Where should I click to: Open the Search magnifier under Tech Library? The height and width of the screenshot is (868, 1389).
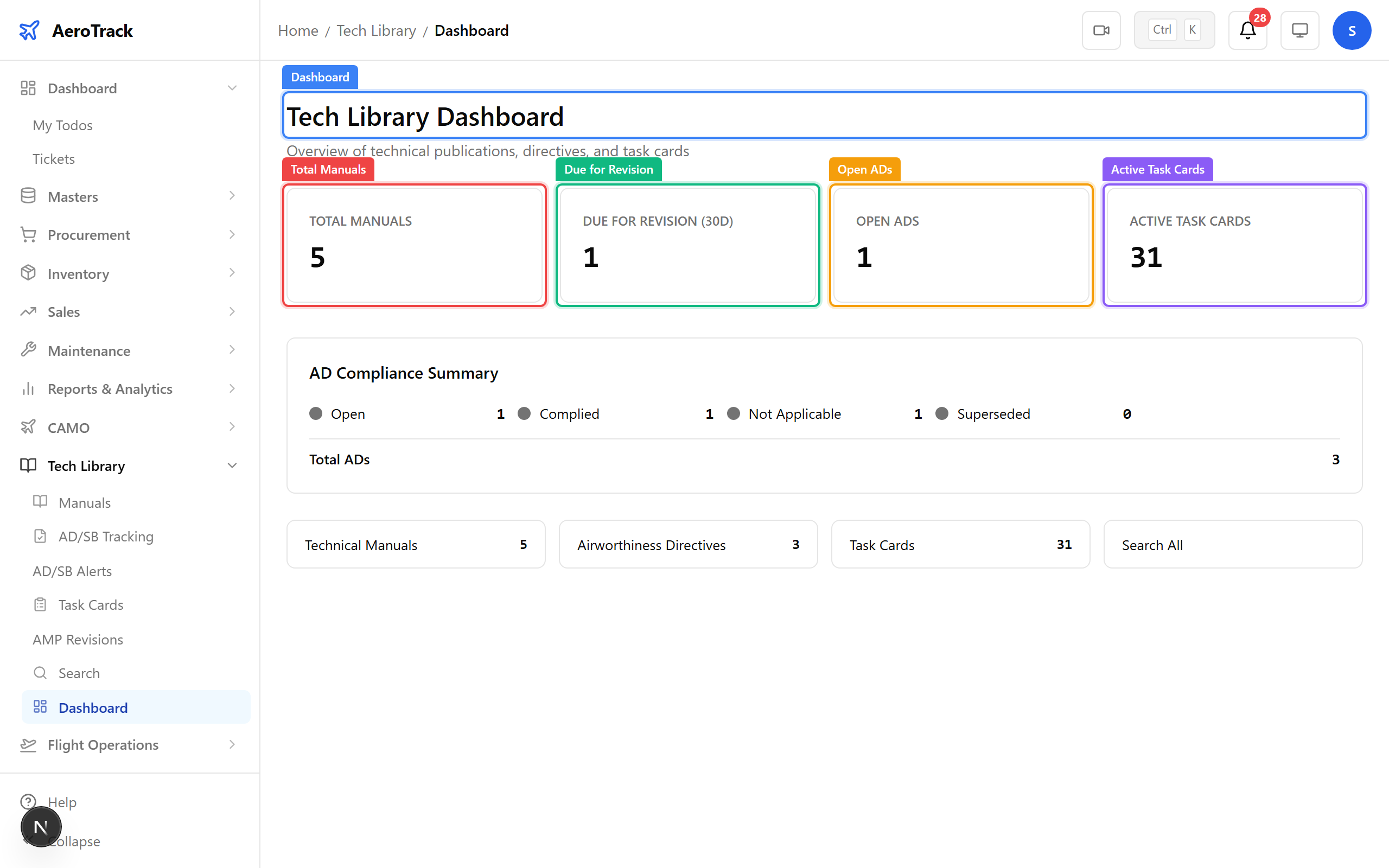40,672
